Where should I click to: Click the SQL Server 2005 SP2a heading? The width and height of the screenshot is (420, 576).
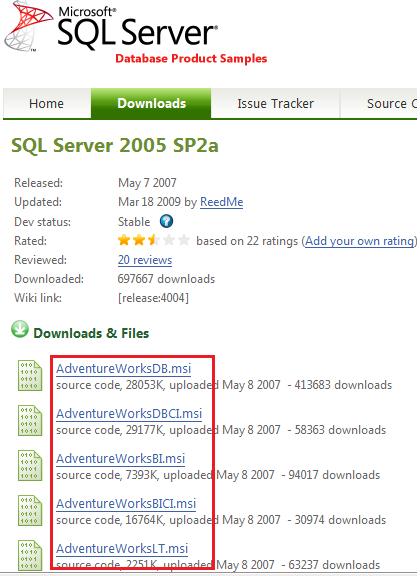click(115, 145)
